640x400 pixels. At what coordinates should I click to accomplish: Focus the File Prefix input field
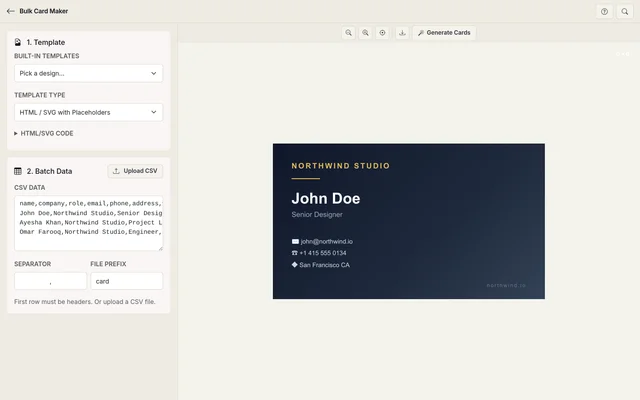pos(127,281)
